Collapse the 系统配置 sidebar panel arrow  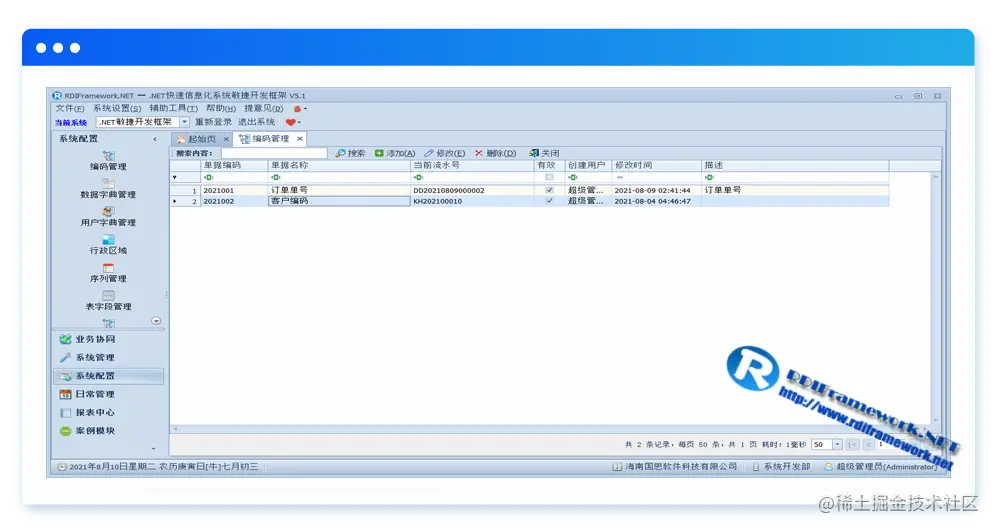point(155,139)
